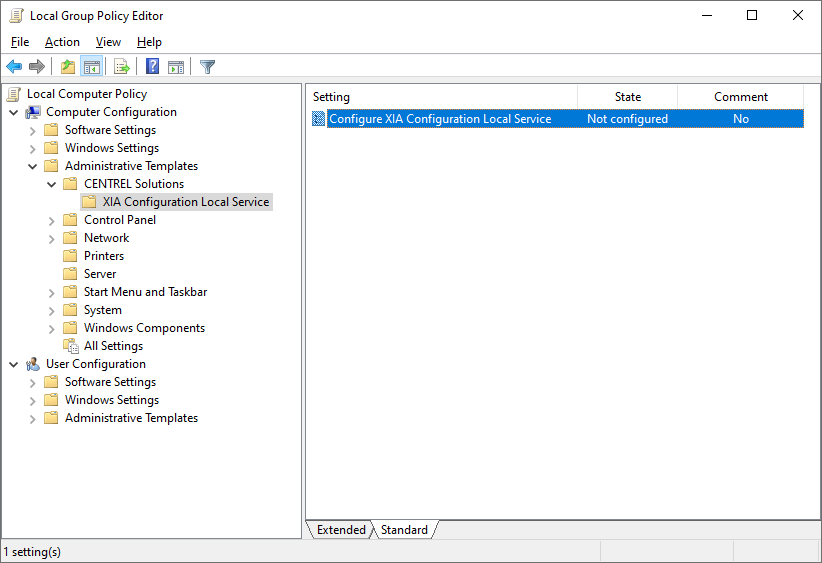Image resolution: width=822 pixels, height=563 pixels.
Task: Expand the Control Panel node
Action: [51, 221]
